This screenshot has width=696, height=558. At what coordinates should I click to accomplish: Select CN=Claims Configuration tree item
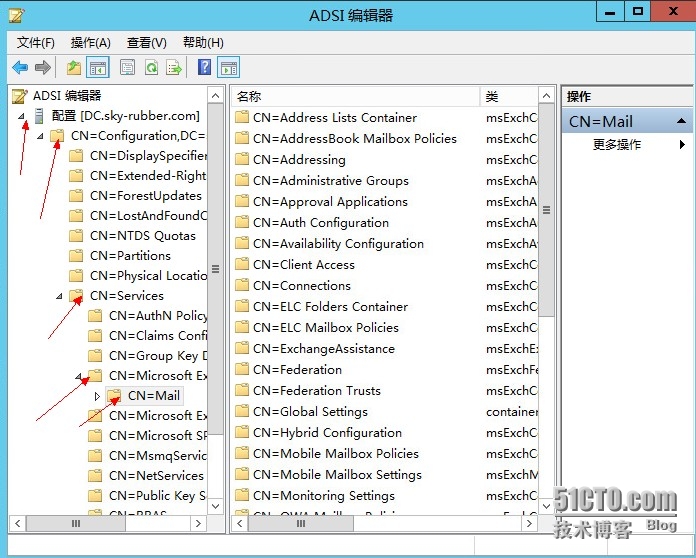(x=158, y=336)
